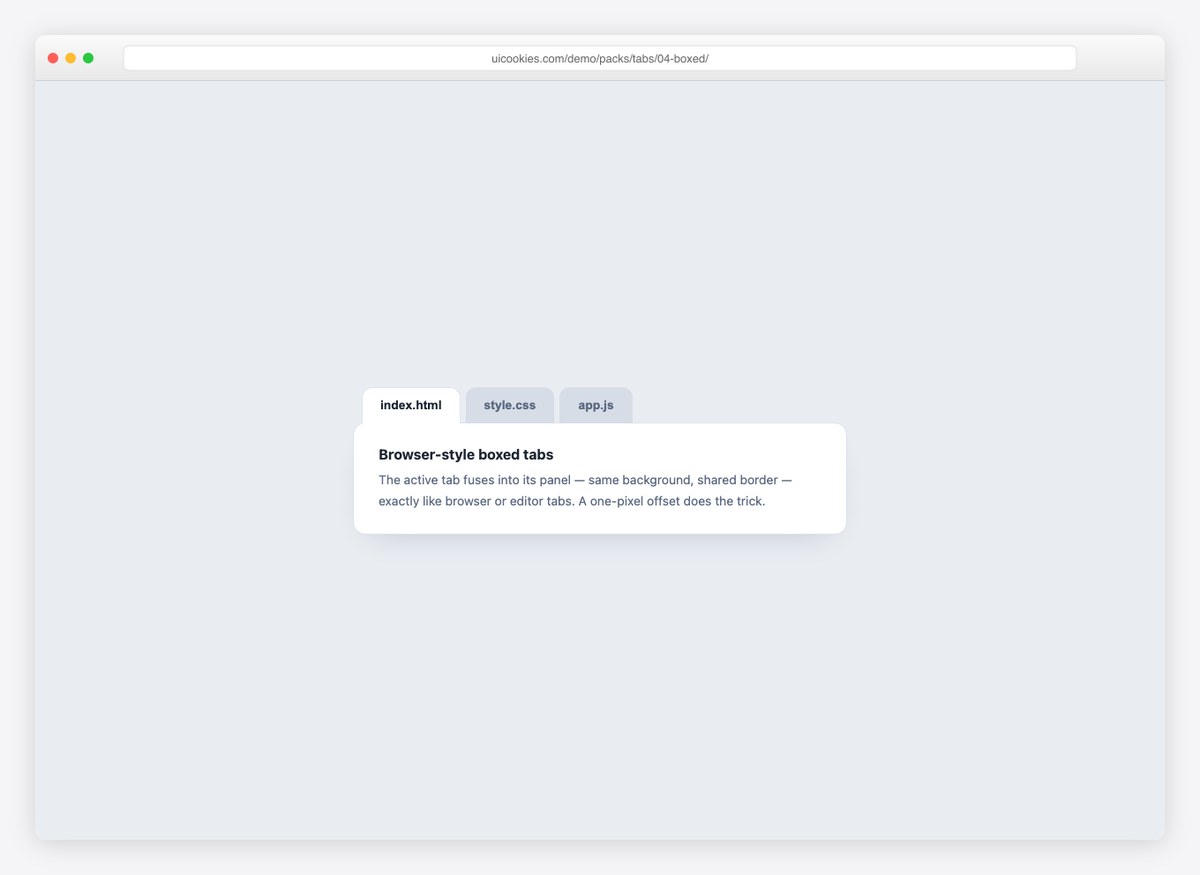Click the heading "Browser-style boxed tabs"

[x=466, y=454]
